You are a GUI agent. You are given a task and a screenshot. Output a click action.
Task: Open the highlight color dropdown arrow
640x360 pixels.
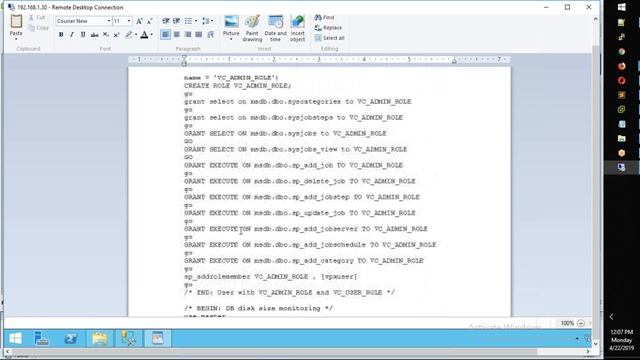tap(136, 35)
